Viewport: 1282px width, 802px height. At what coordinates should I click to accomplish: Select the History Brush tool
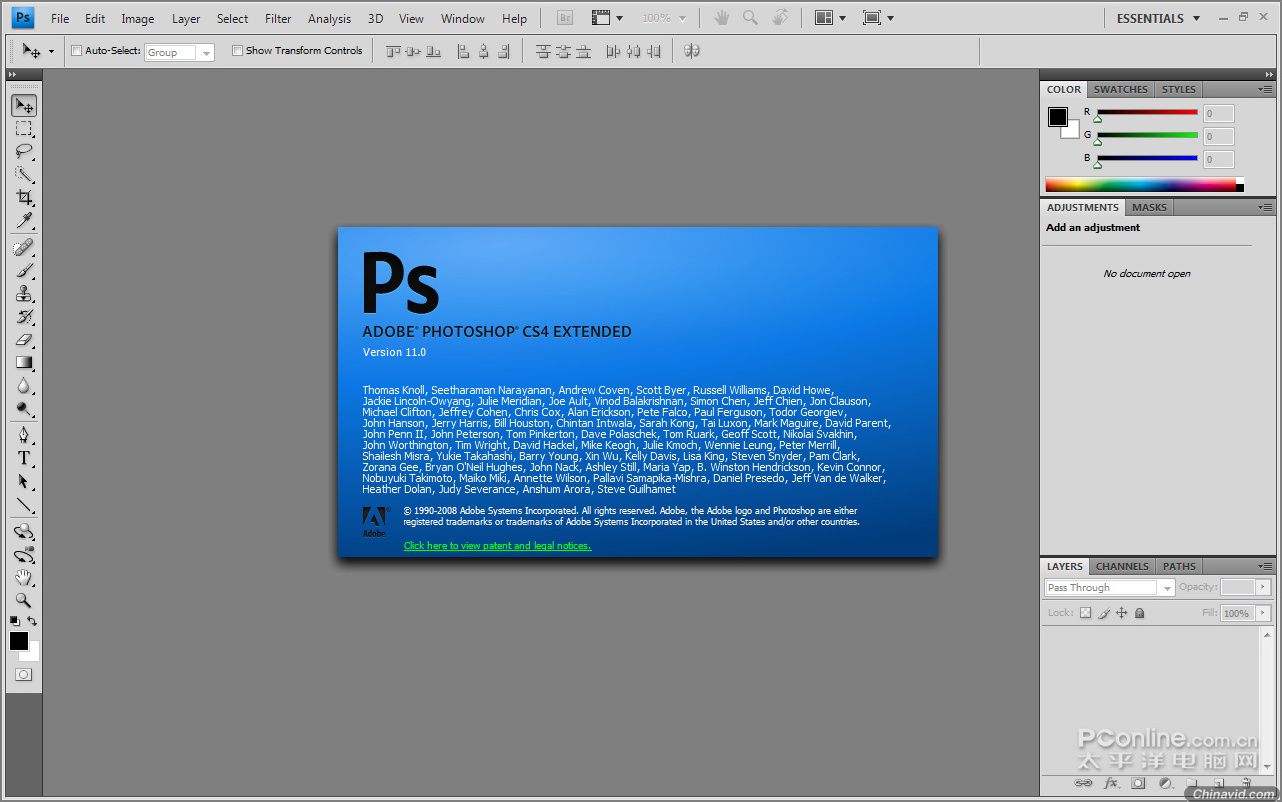(x=24, y=316)
